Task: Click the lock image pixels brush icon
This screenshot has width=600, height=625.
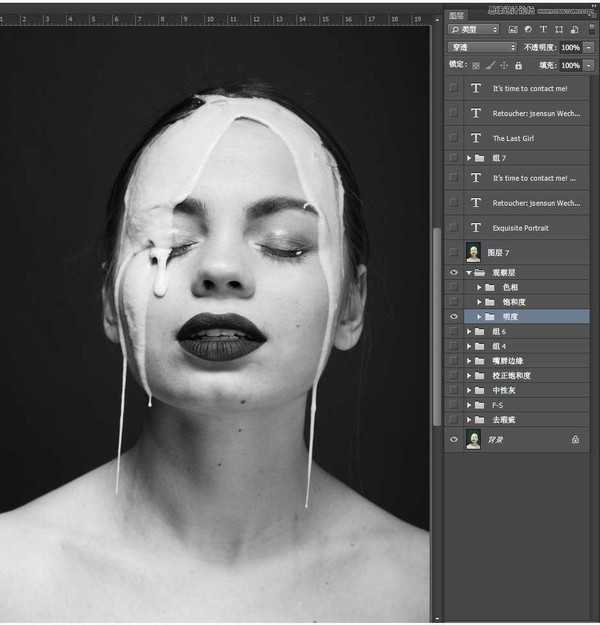Action: 490,65
